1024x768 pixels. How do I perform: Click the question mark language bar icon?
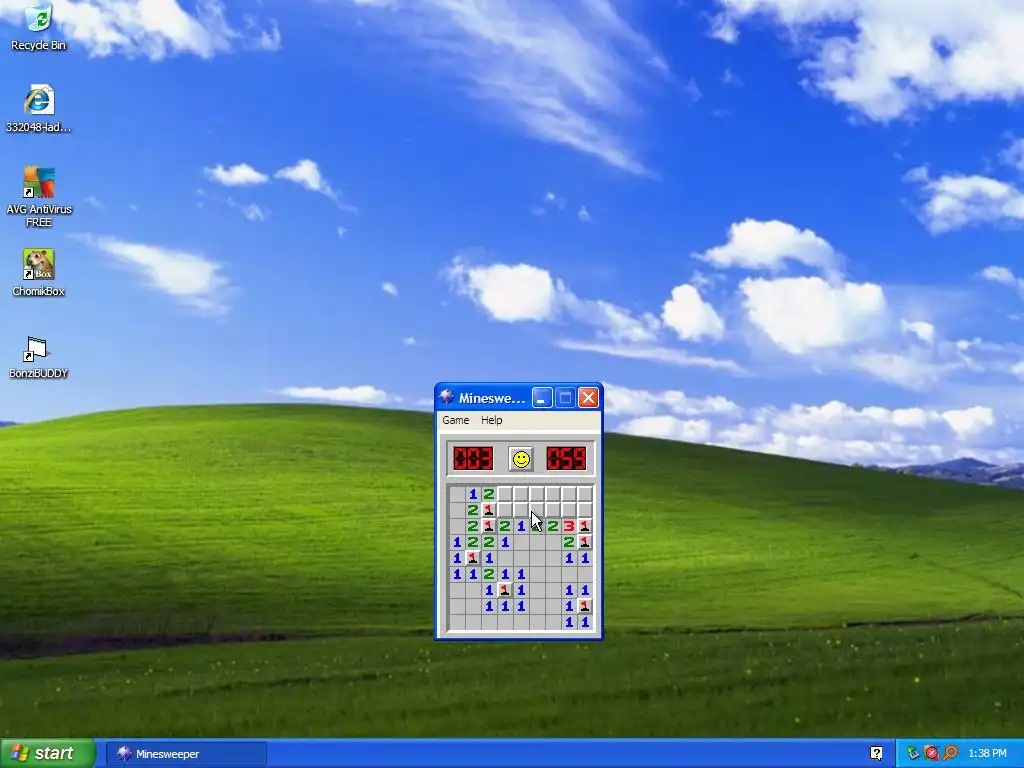[x=876, y=753]
